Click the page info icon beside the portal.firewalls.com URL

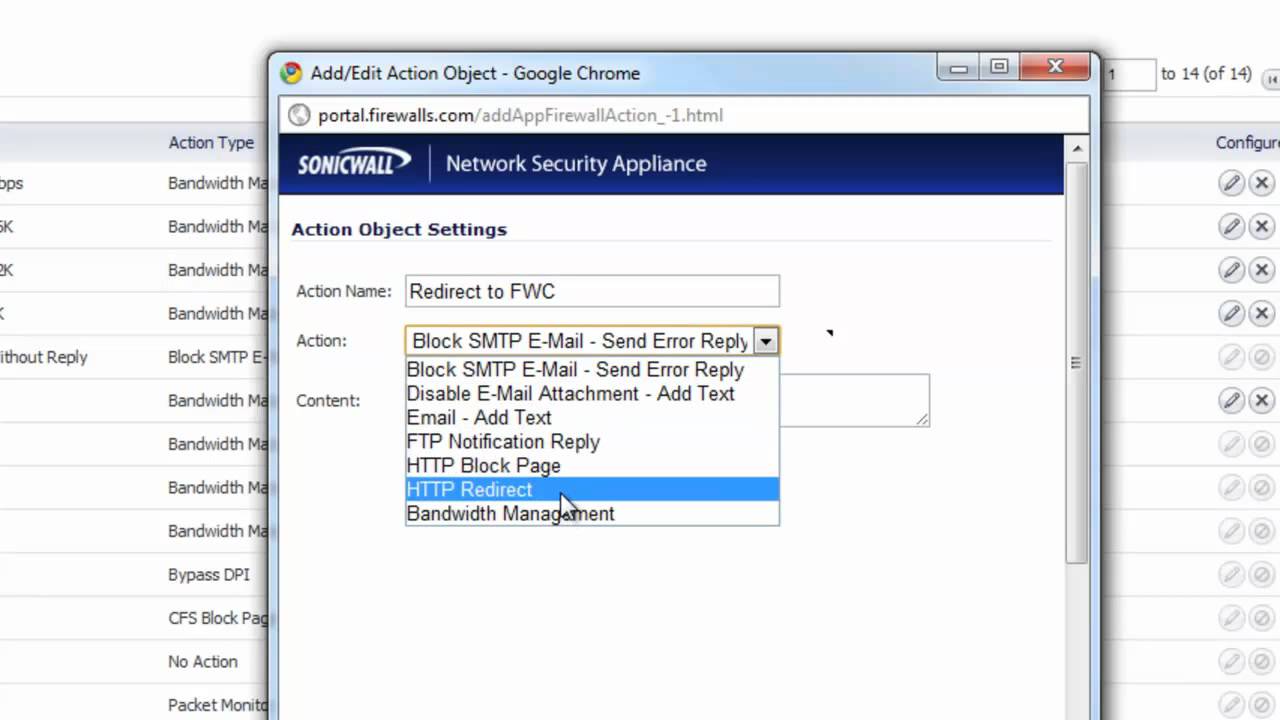[299, 115]
